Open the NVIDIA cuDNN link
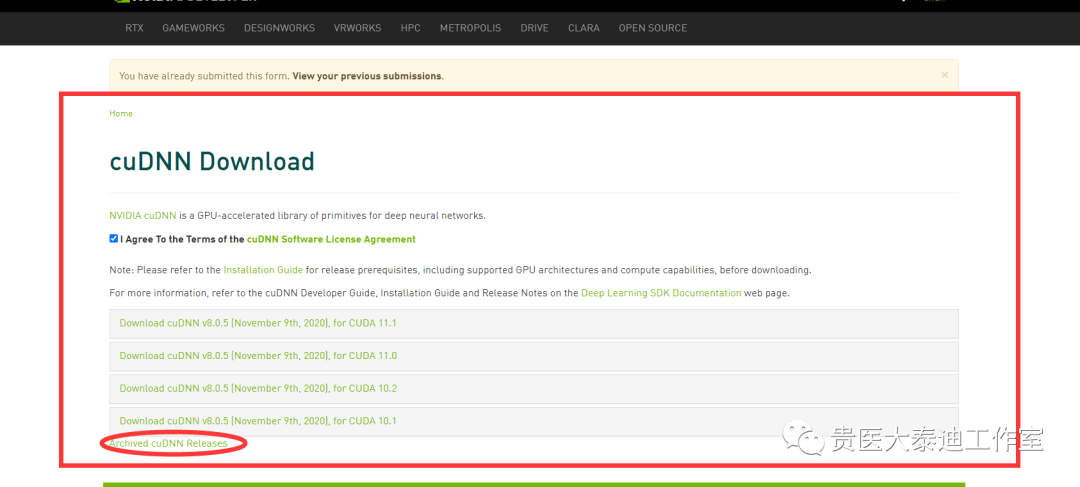Viewport: 1080px width, 487px height. click(x=143, y=216)
